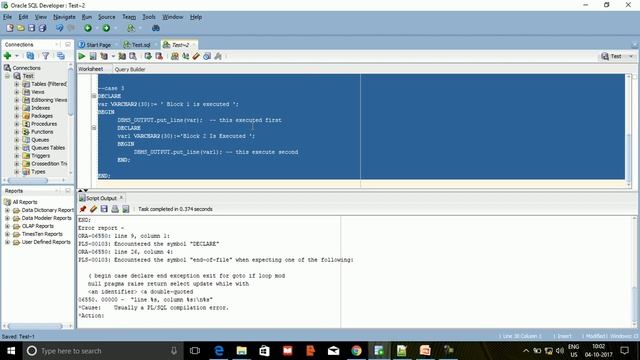Open the Tools menu
This screenshot has height=360, width=640.
click(149, 17)
